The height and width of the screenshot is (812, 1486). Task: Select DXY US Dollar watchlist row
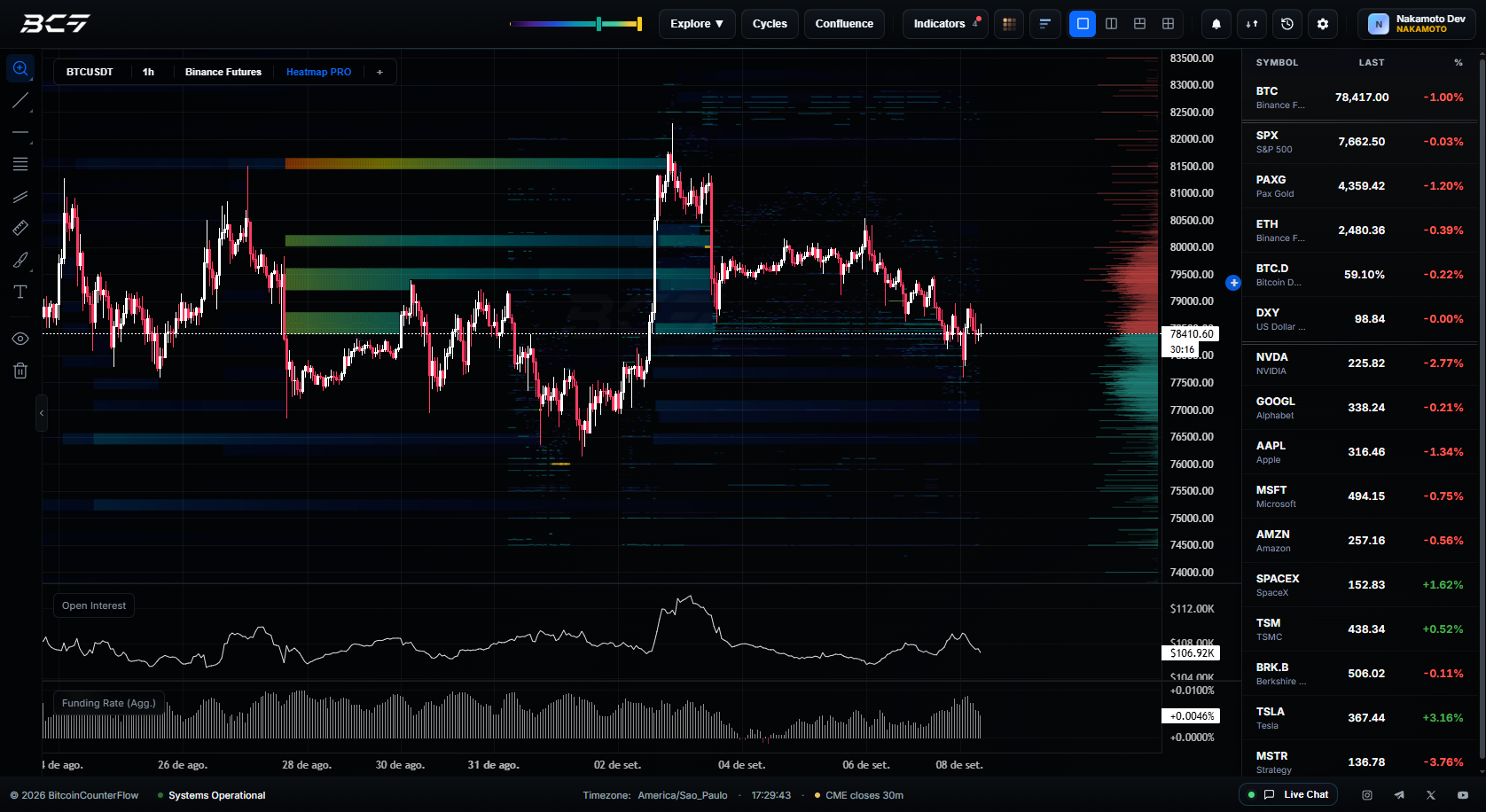pyautogui.click(x=1360, y=319)
